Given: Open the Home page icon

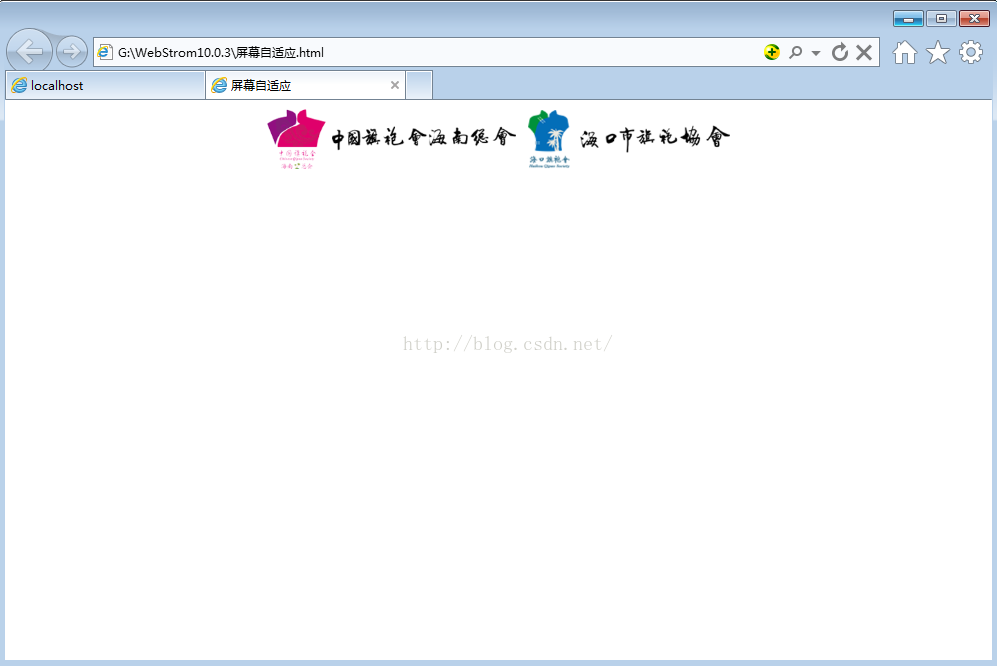Looking at the screenshot, I should [x=905, y=53].
